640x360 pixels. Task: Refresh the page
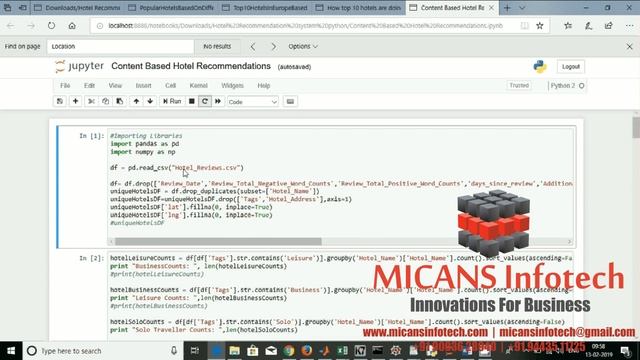(x=51, y=26)
